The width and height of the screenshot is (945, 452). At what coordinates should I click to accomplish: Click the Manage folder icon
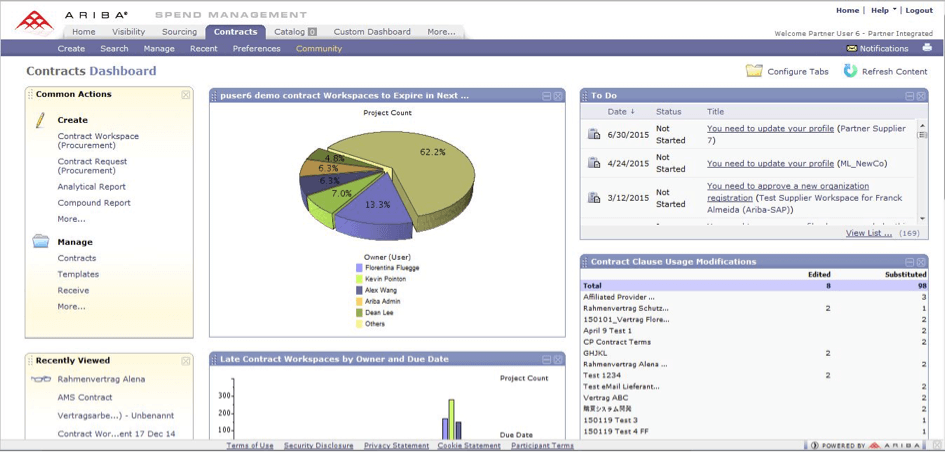pyautogui.click(x=41, y=242)
